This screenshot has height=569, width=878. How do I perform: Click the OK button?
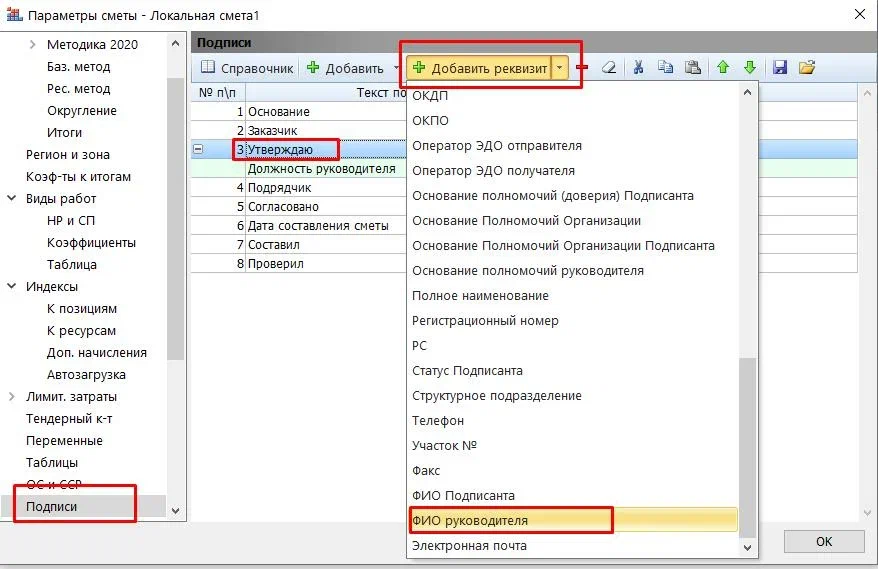pos(824,542)
